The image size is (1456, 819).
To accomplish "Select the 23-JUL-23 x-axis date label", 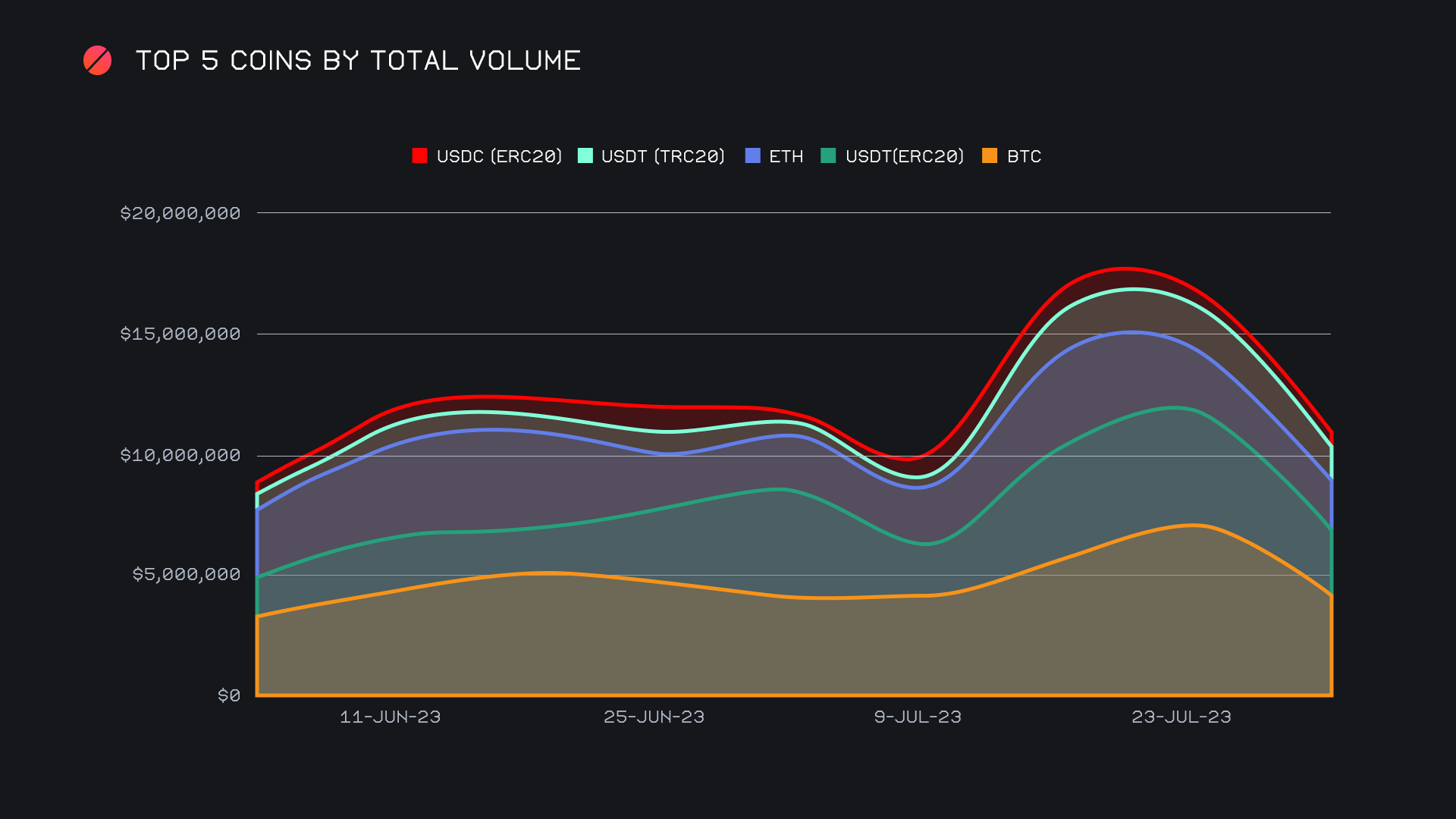I will 1181,717.
